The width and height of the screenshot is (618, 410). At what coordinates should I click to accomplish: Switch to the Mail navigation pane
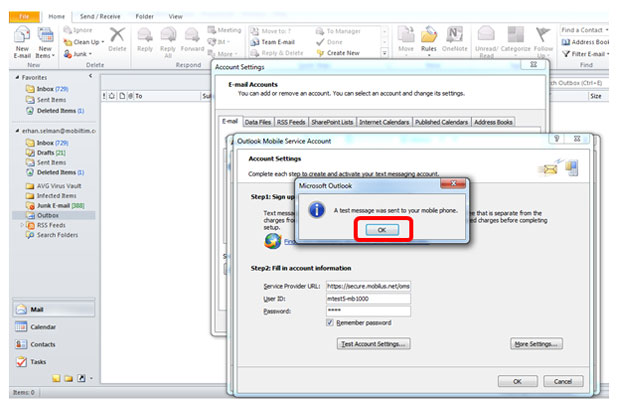[x=54, y=309]
